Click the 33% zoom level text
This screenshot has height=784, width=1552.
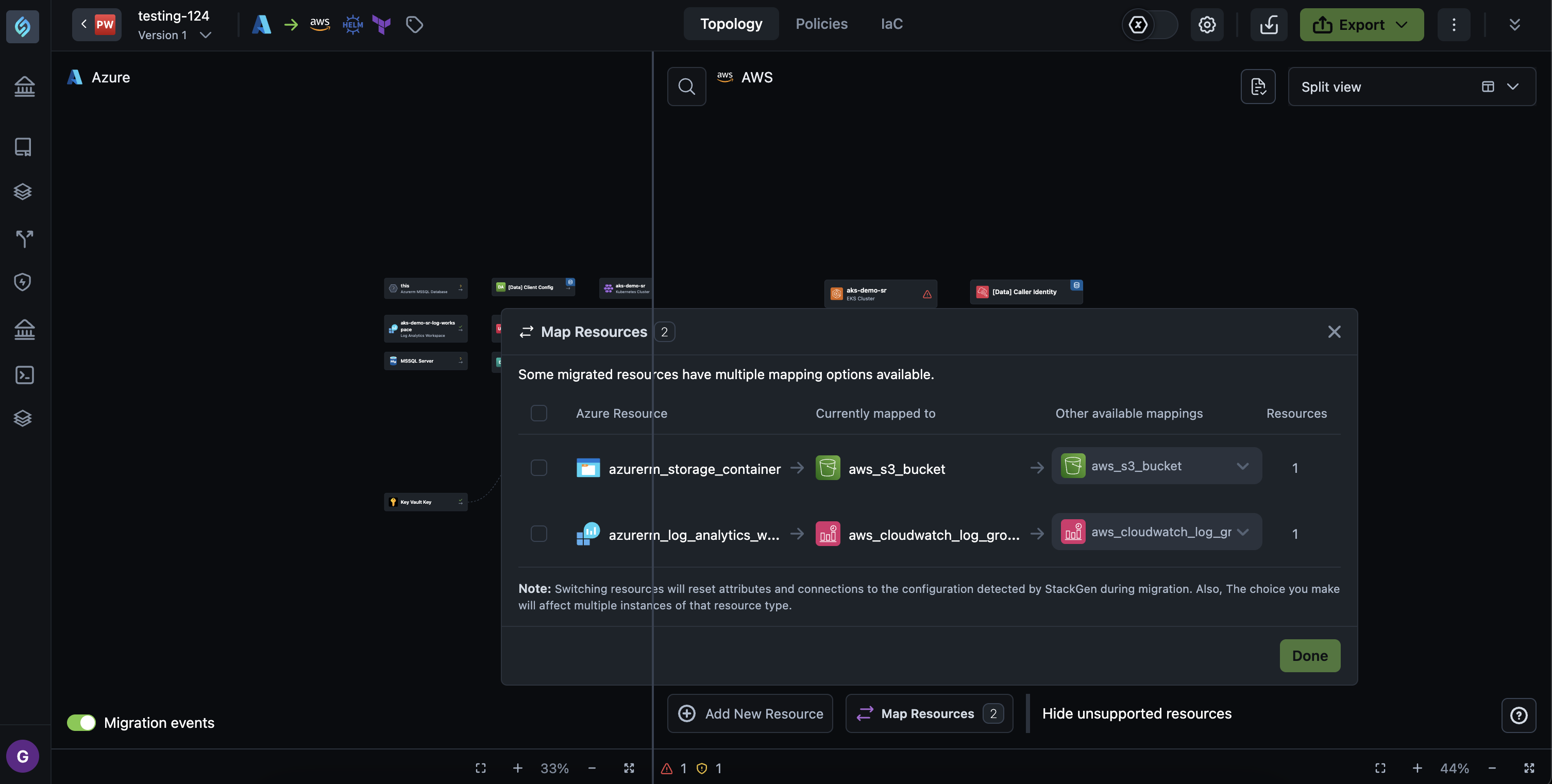tap(554, 769)
